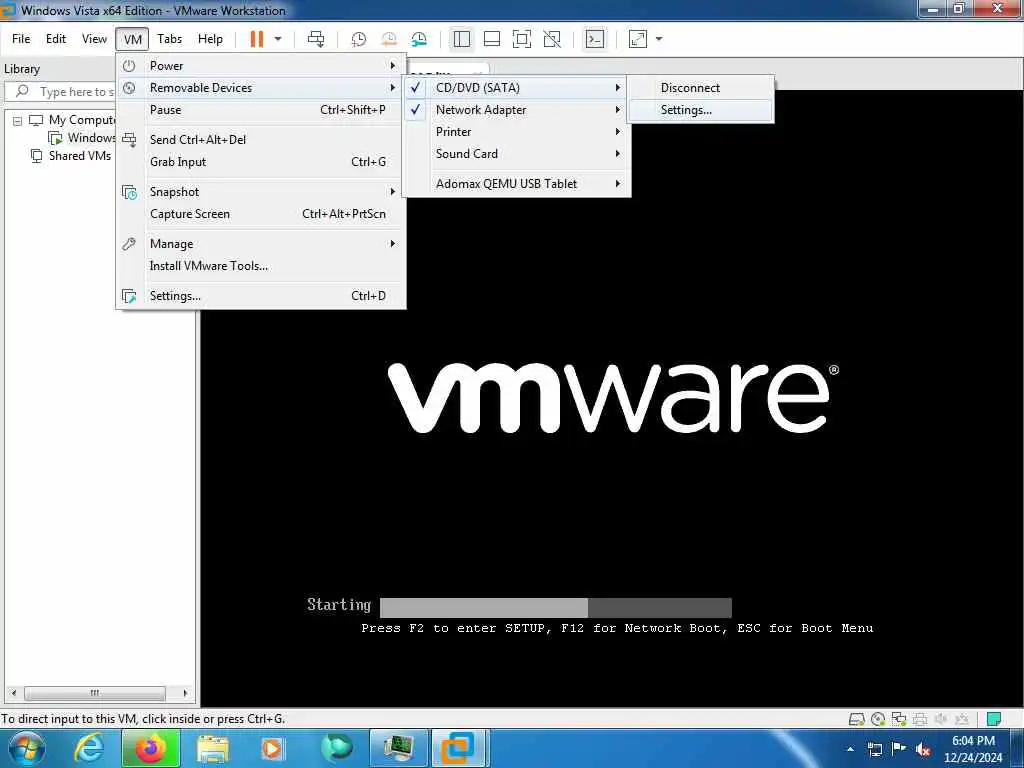Click the message log status bar icon
Screen dimensions: 1024x768
[x=994, y=719]
